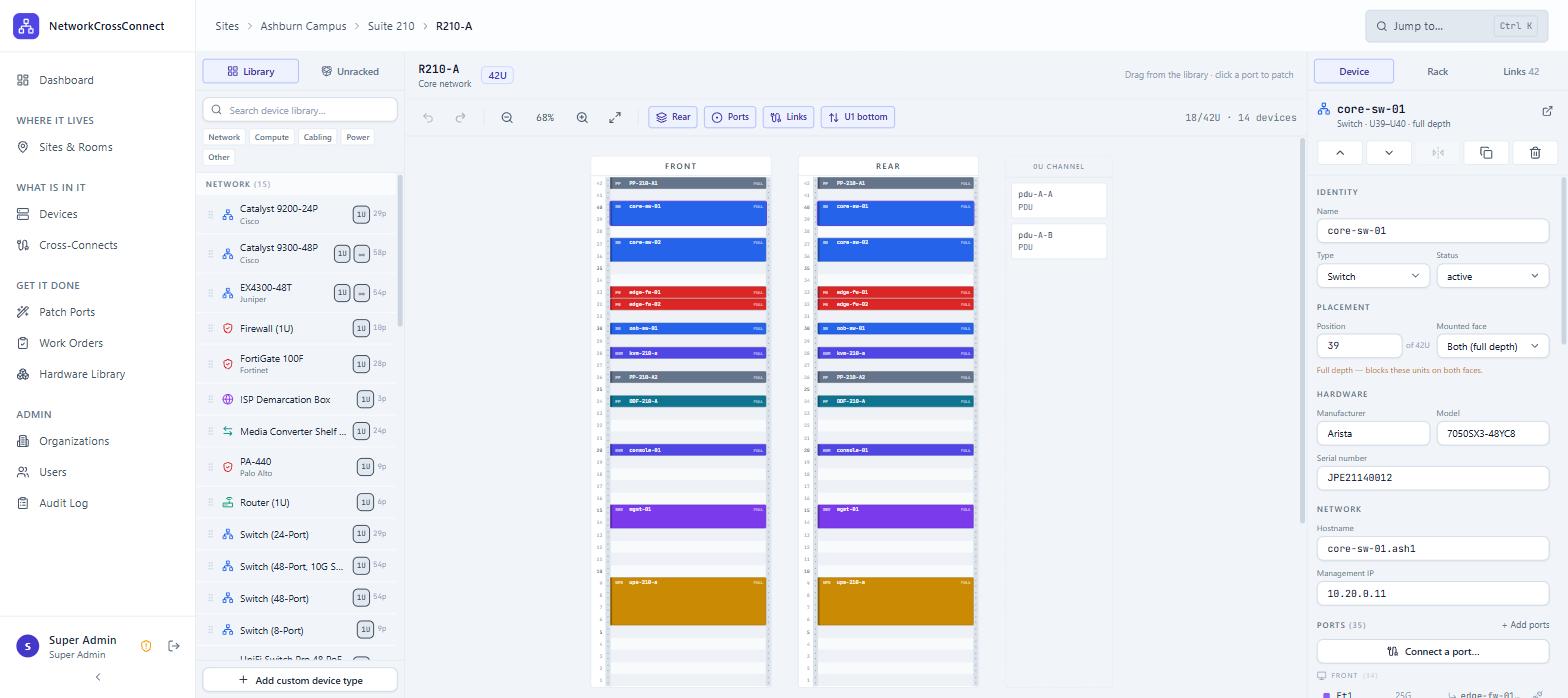This screenshot has width=1568, height=698.
Task: Open the Jump to search box
Action: 1456,26
